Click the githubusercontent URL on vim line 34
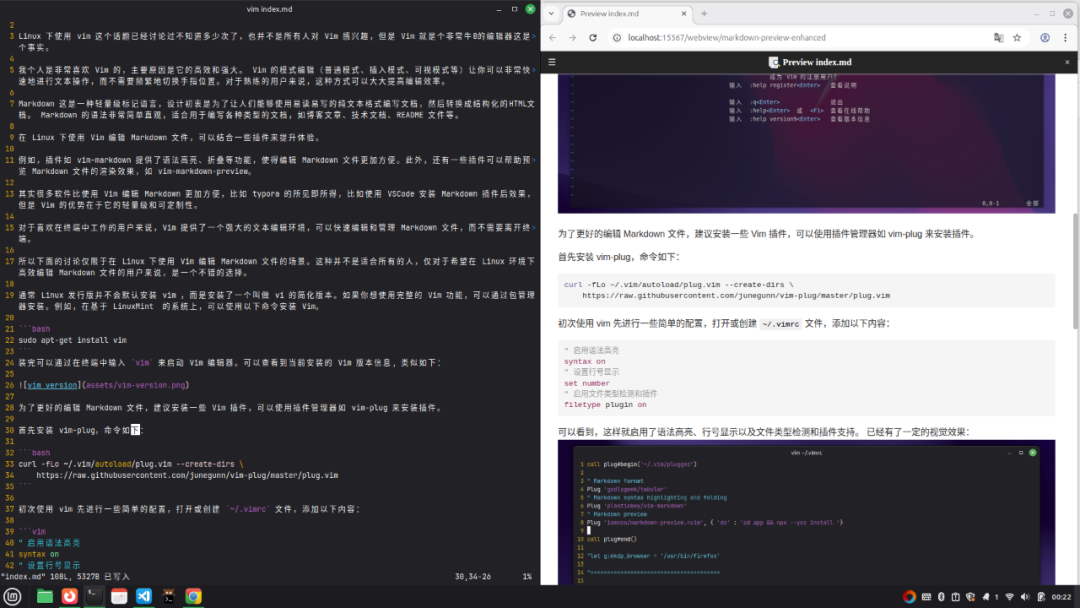This screenshot has width=1080, height=608. point(187,476)
